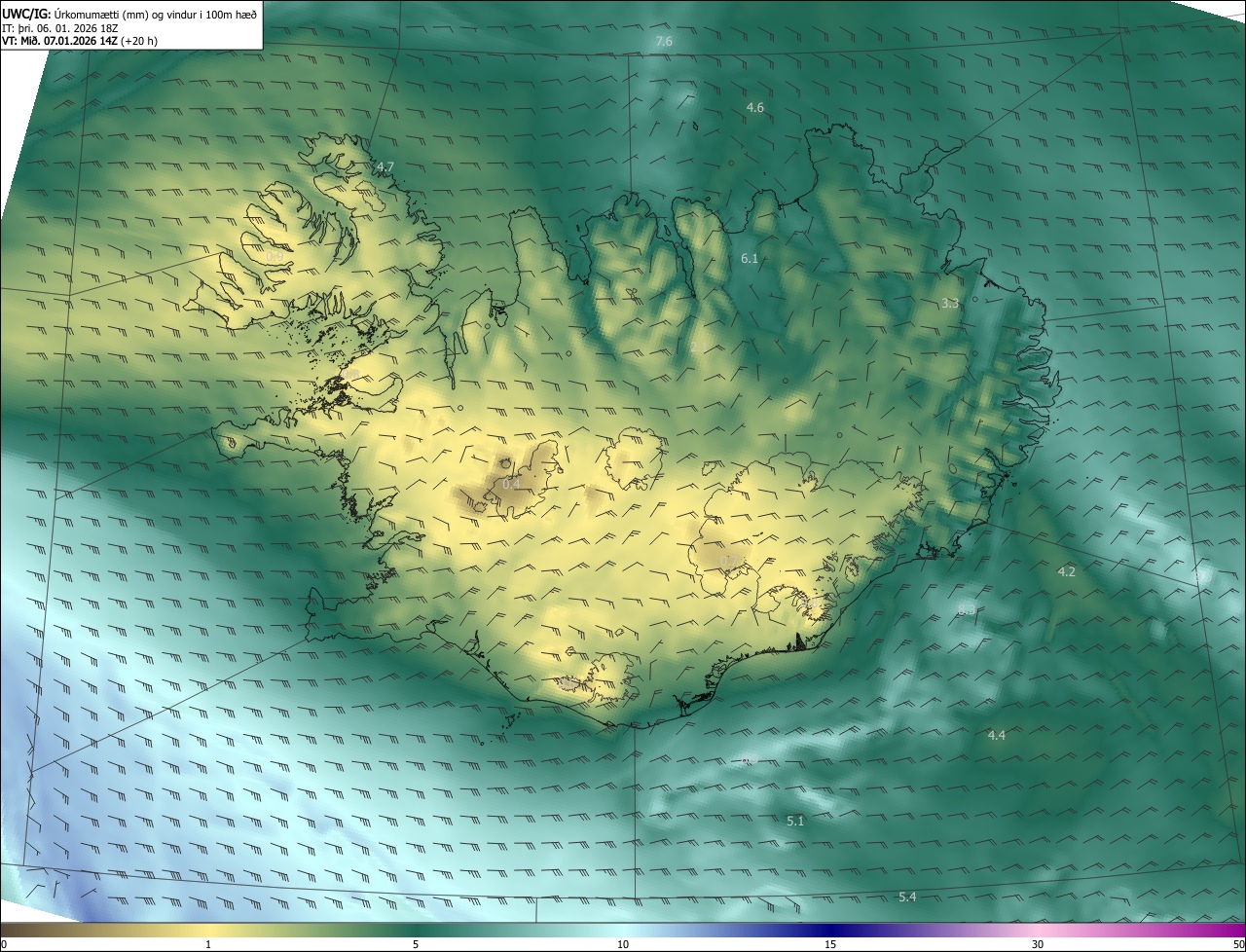Click the 30 tick on the color scale

pyautogui.click(x=1038, y=944)
